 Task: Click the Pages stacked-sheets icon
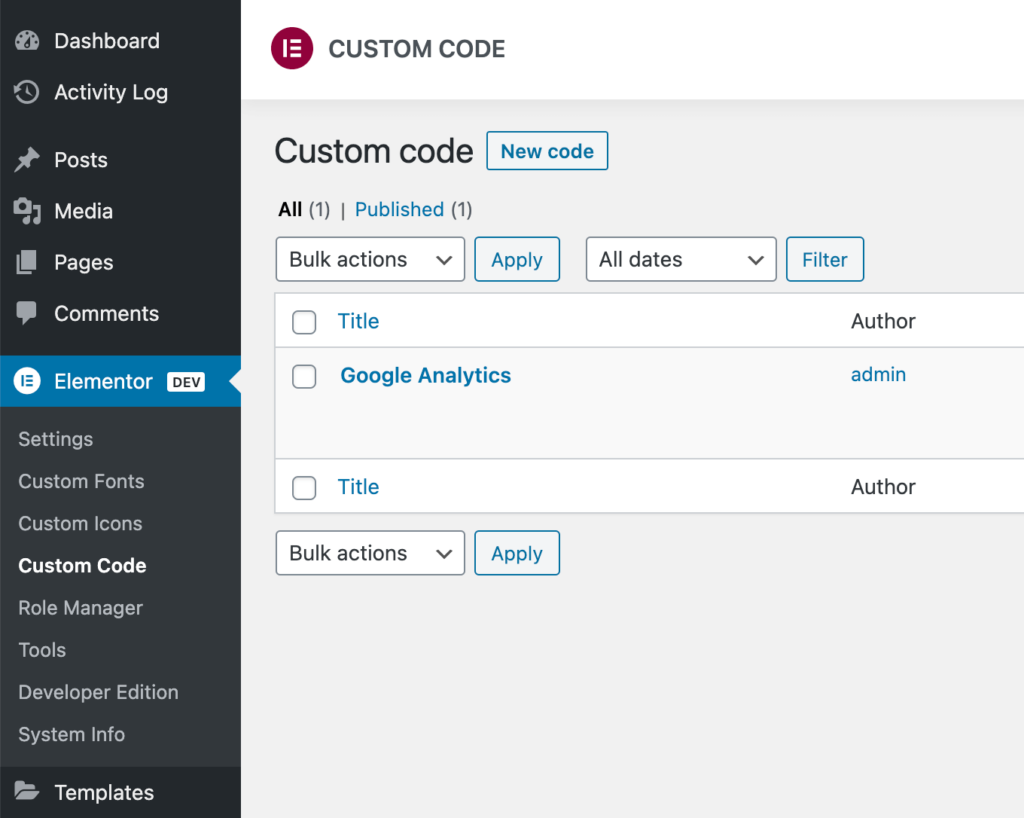(27, 262)
